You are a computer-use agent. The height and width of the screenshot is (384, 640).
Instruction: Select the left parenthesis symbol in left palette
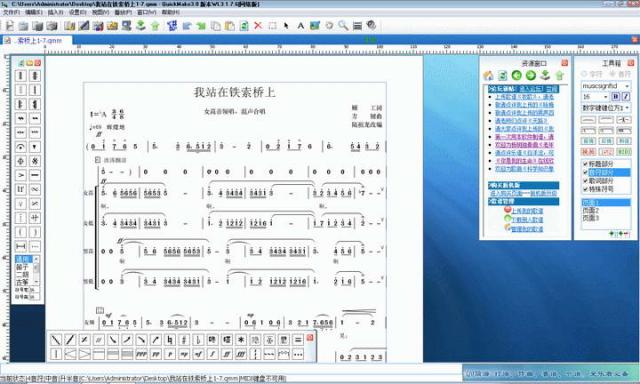21,232
